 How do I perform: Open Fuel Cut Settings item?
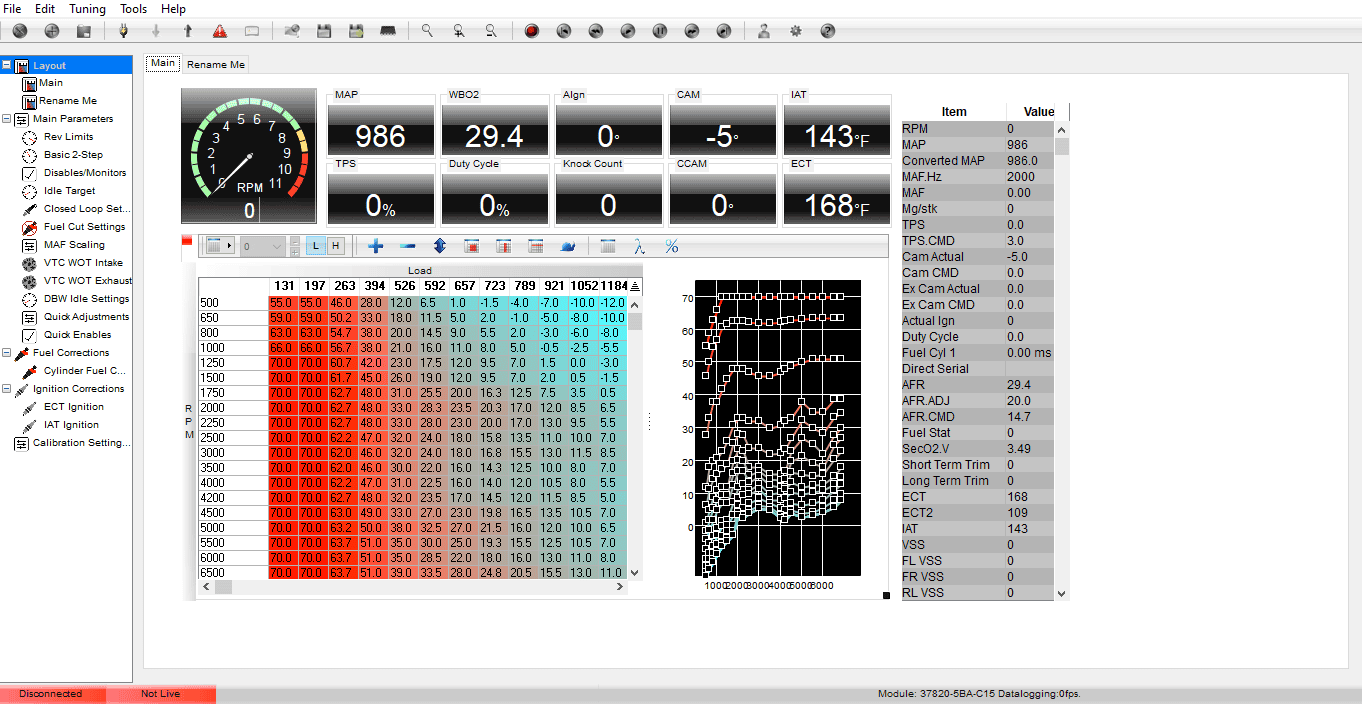pos(84,227)
